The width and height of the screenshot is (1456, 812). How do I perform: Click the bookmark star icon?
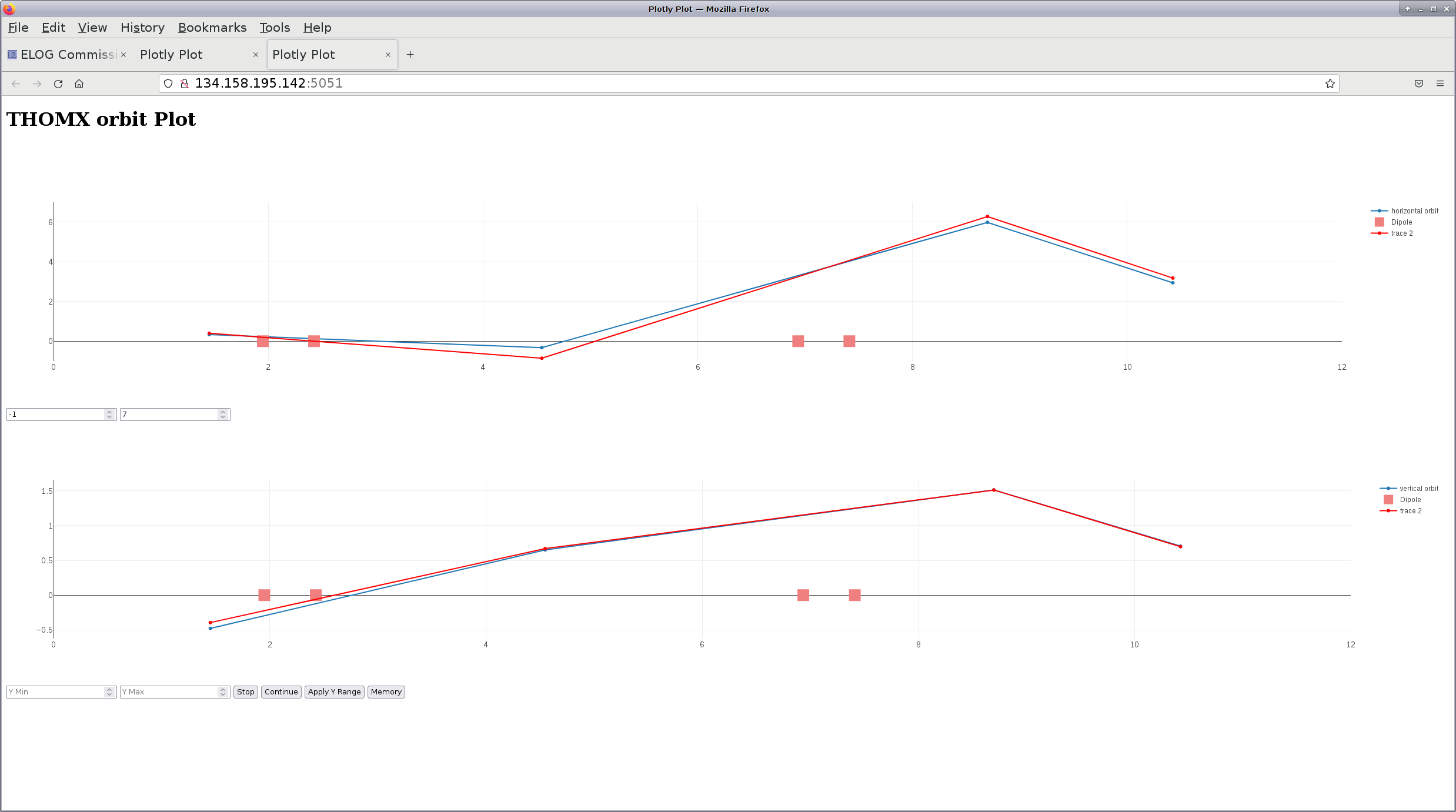(1330, 84)
